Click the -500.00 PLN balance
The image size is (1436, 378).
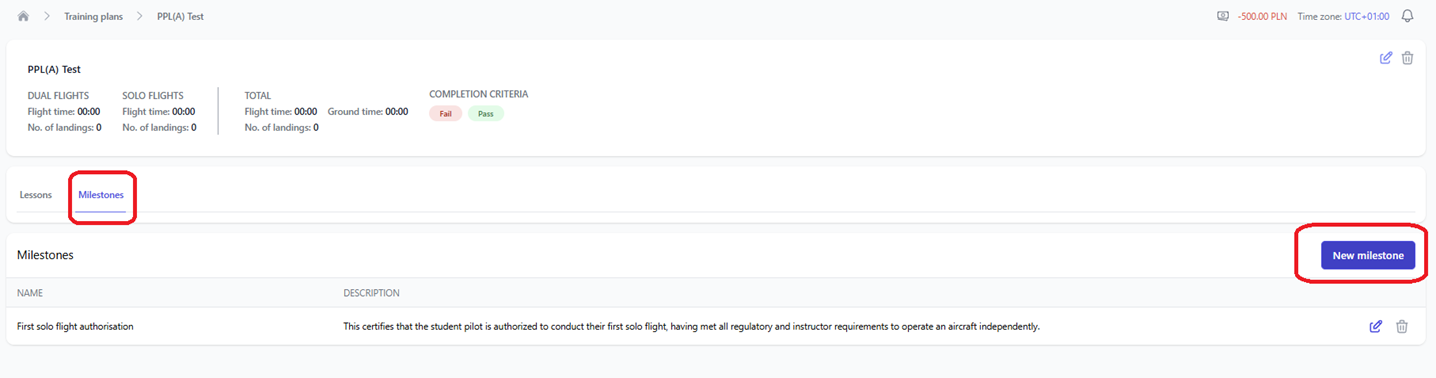point(1262,17)
